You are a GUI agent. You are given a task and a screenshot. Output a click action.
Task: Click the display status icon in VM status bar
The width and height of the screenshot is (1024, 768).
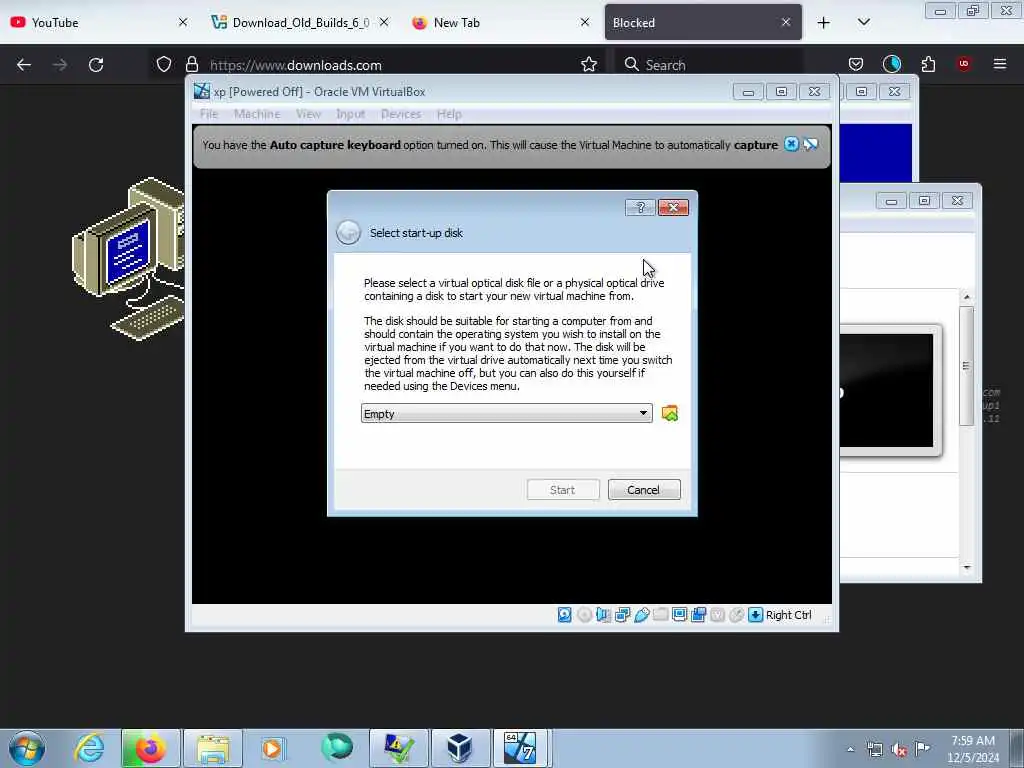679,615
